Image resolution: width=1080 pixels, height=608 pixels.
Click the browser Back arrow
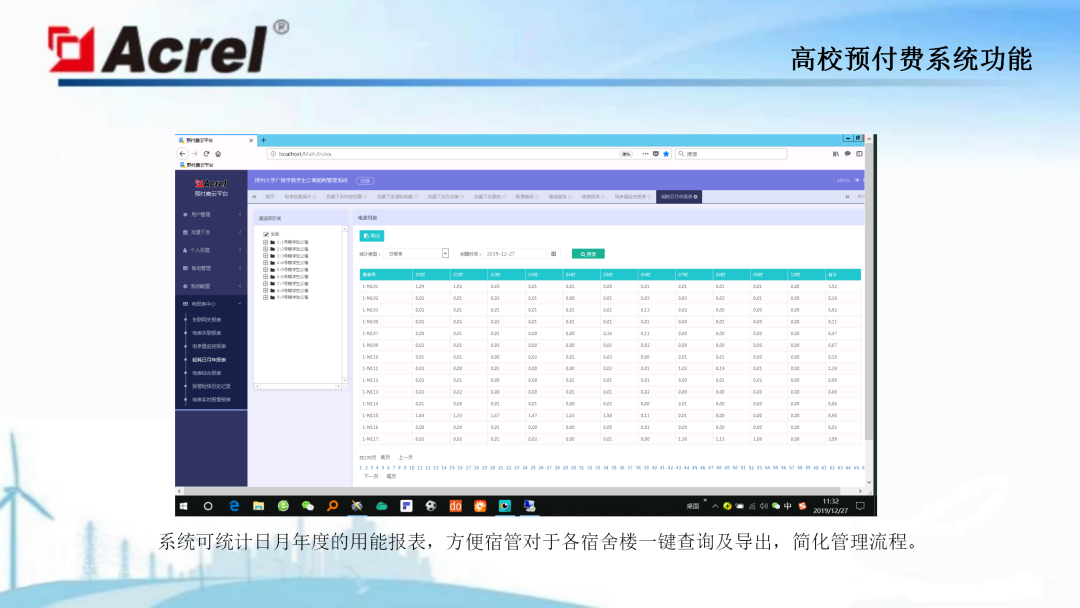click(x=182, y=154)
